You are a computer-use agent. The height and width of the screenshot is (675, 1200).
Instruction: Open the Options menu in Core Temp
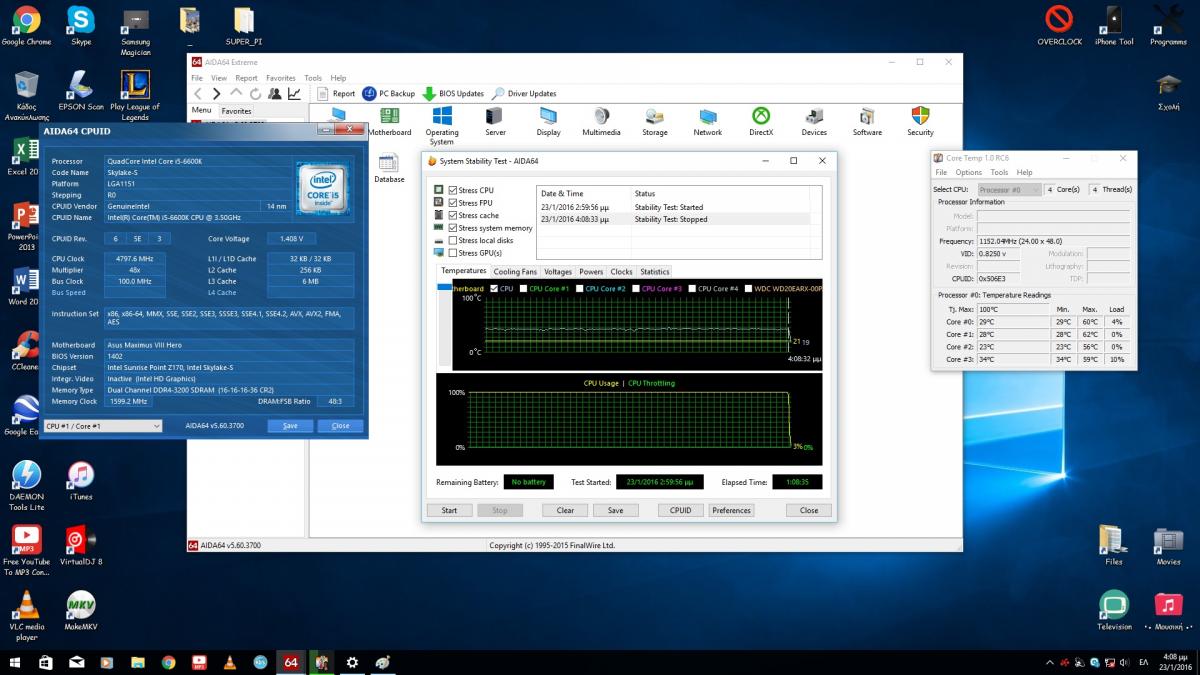[x=968, y=172]
